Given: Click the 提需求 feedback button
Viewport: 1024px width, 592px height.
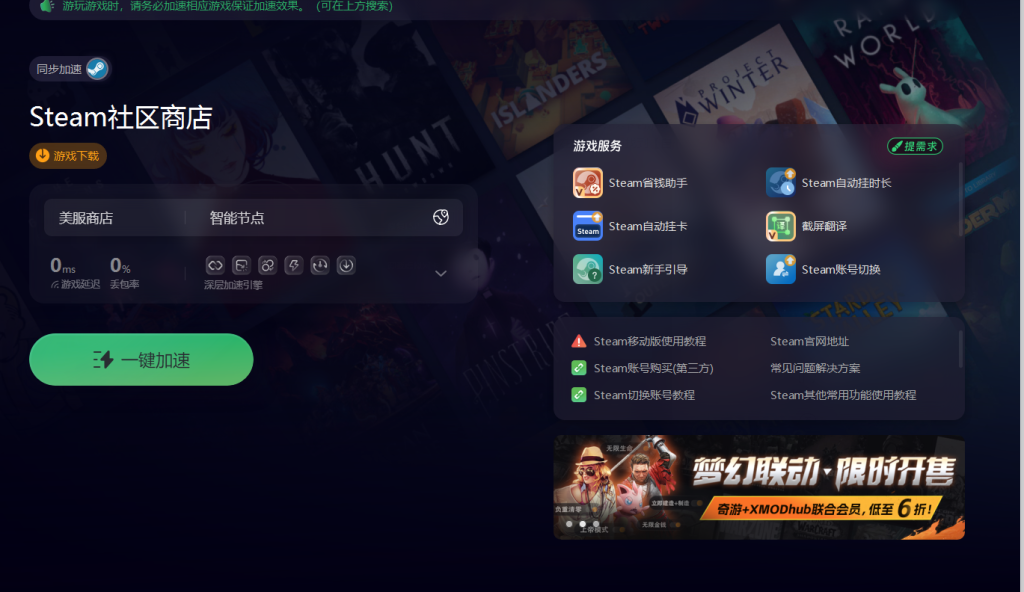Looking at the screenshot, I should 914,146.
